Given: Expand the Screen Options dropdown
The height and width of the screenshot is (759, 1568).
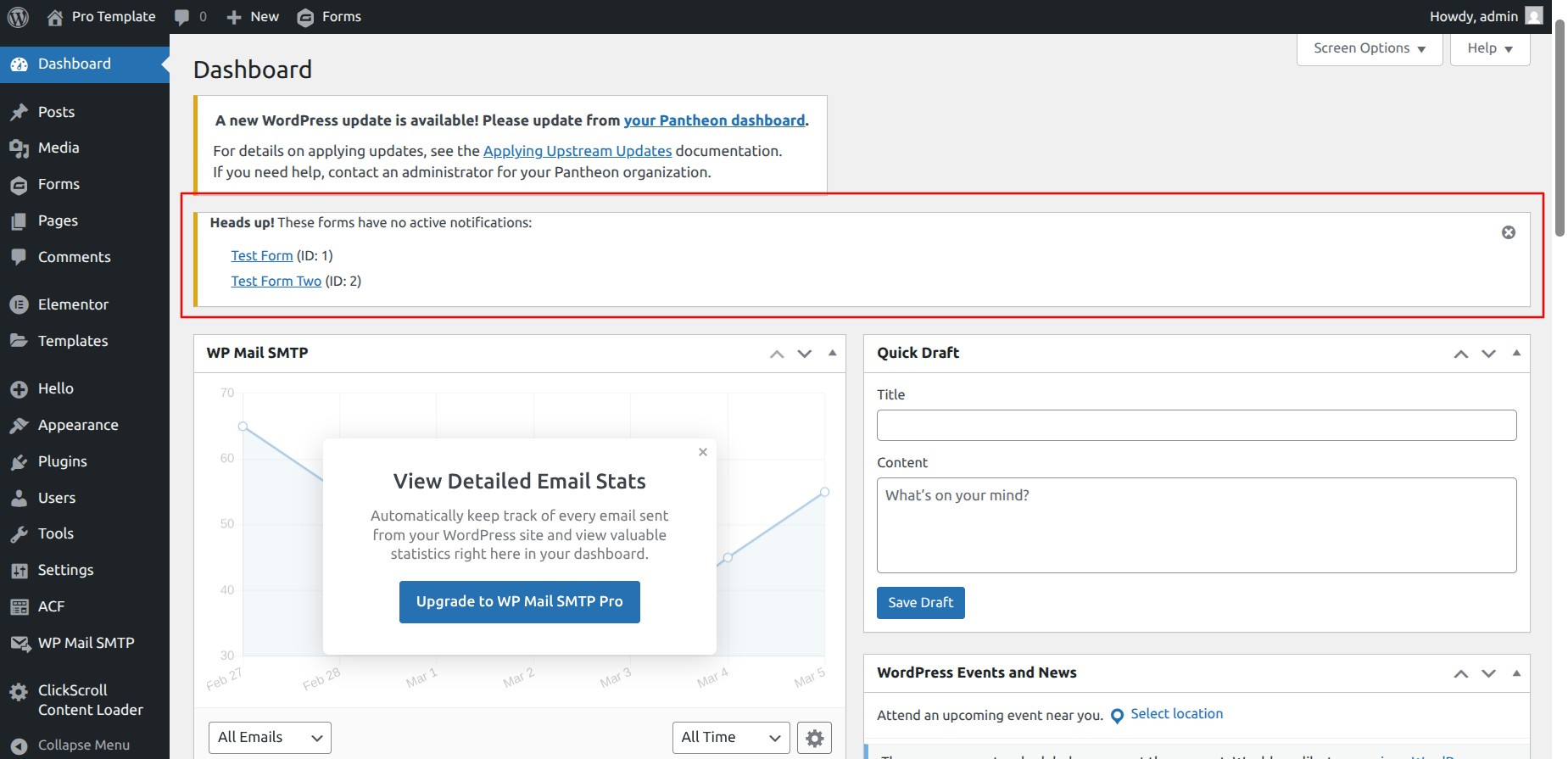Looking at the screenshot, I should click(x=1370, y=48).
